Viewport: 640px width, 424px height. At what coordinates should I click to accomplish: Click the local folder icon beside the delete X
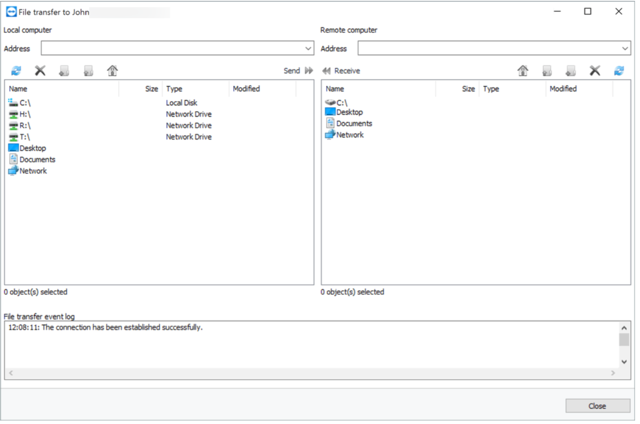pos(64,71)
